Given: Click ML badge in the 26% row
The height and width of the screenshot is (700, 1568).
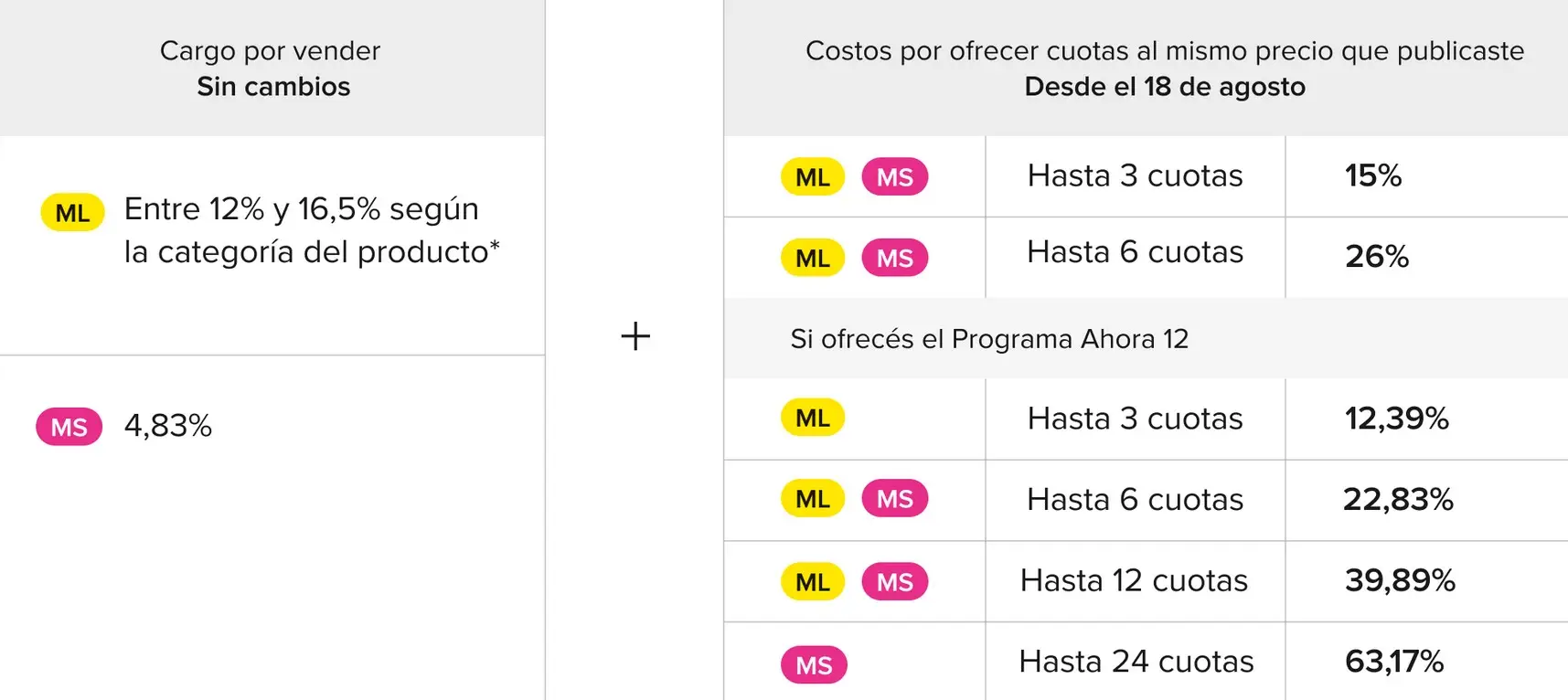Looking at the screenshot, I should pos(813,258).
